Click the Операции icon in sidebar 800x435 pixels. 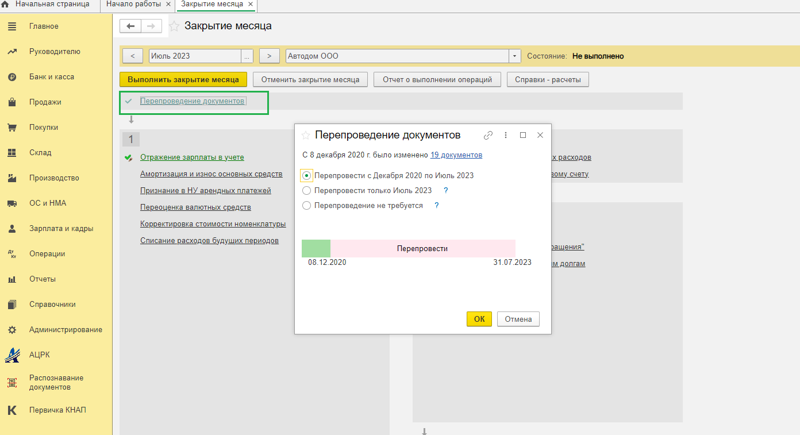point(12,253)
